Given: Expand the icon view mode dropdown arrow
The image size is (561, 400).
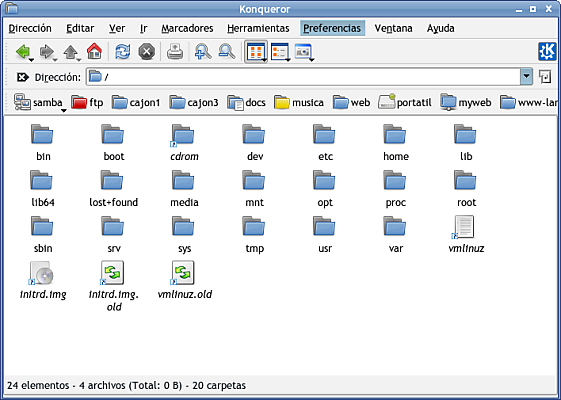Looking at the screenshot, I should (264, 60).
